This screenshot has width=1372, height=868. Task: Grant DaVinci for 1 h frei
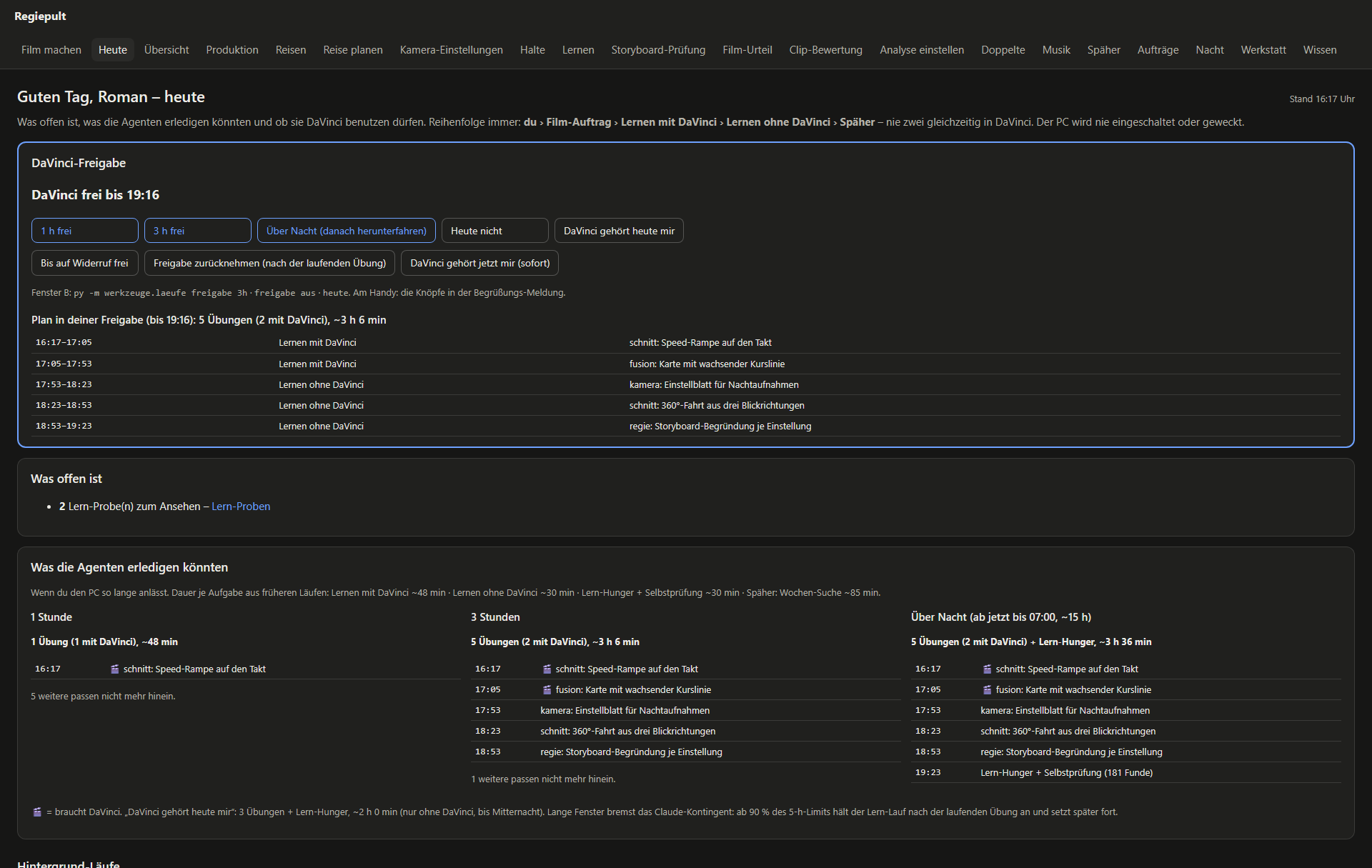click(85, 231)
